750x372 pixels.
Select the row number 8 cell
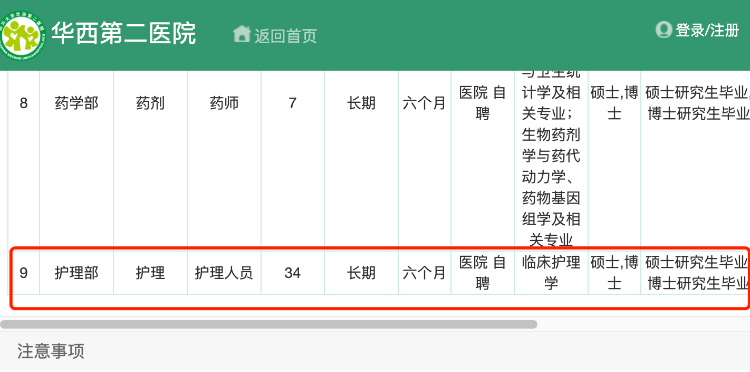(23, 103)
